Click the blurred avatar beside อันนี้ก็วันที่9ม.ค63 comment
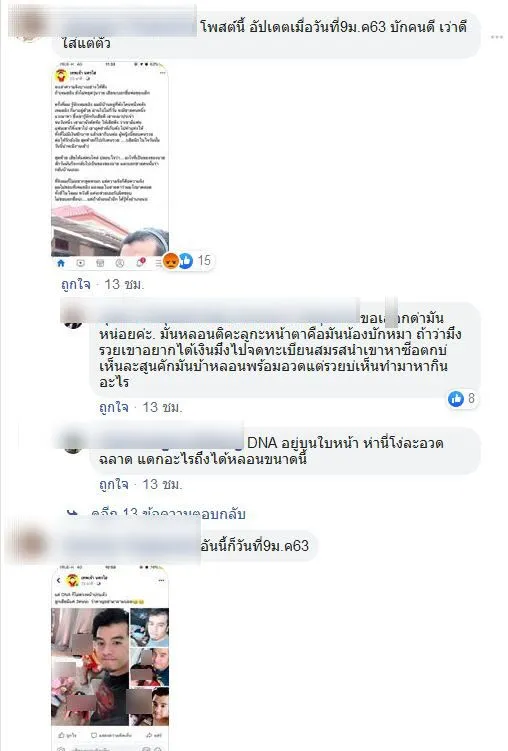Image resolution: width=508 pixels, height=751 pixels. [29, 544]
